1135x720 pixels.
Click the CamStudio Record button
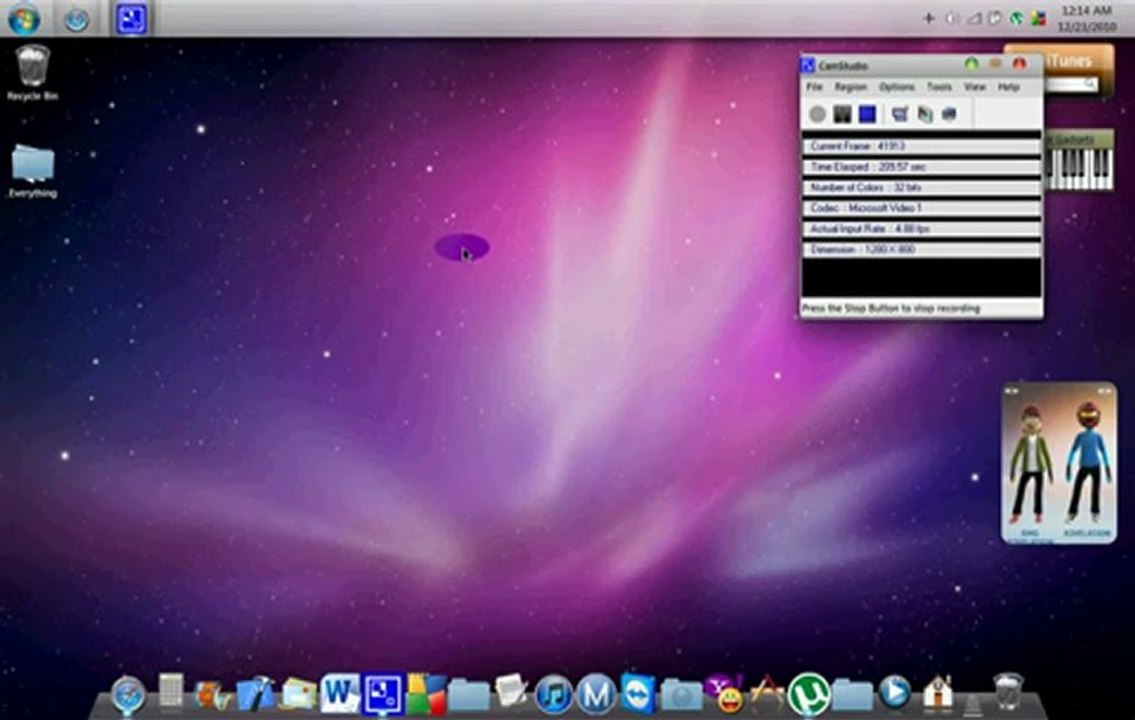tap(817, 114)
